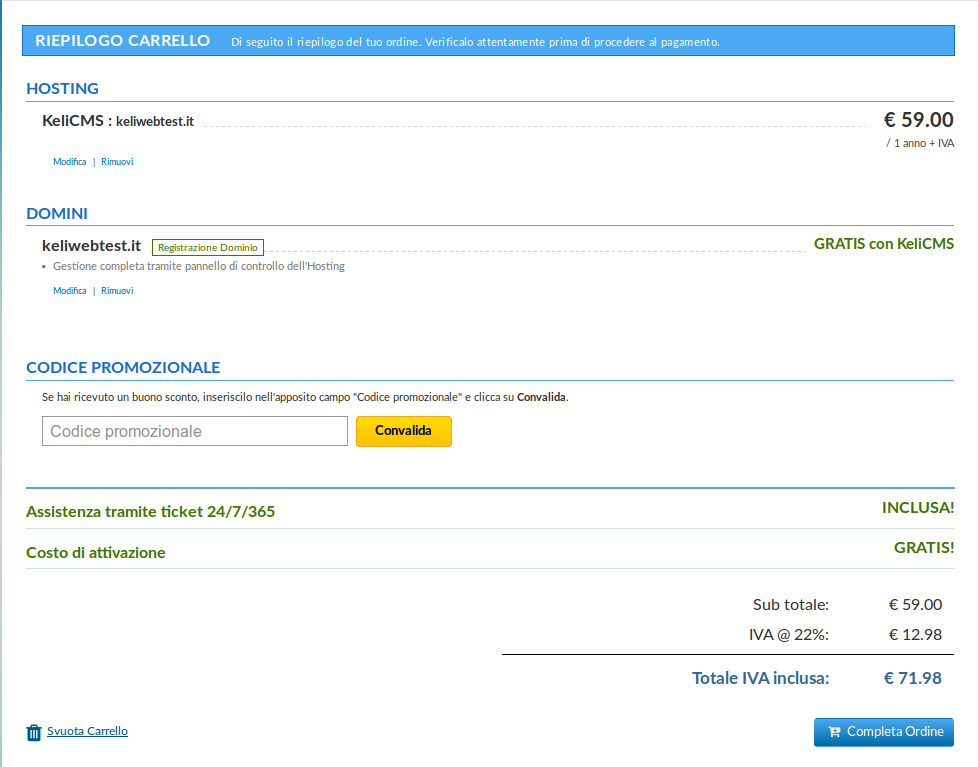Viewport: 978px width, 767px height.
Task: Click the keliwebtest.it domain name under DOMINI
Action: pos(92,246)
